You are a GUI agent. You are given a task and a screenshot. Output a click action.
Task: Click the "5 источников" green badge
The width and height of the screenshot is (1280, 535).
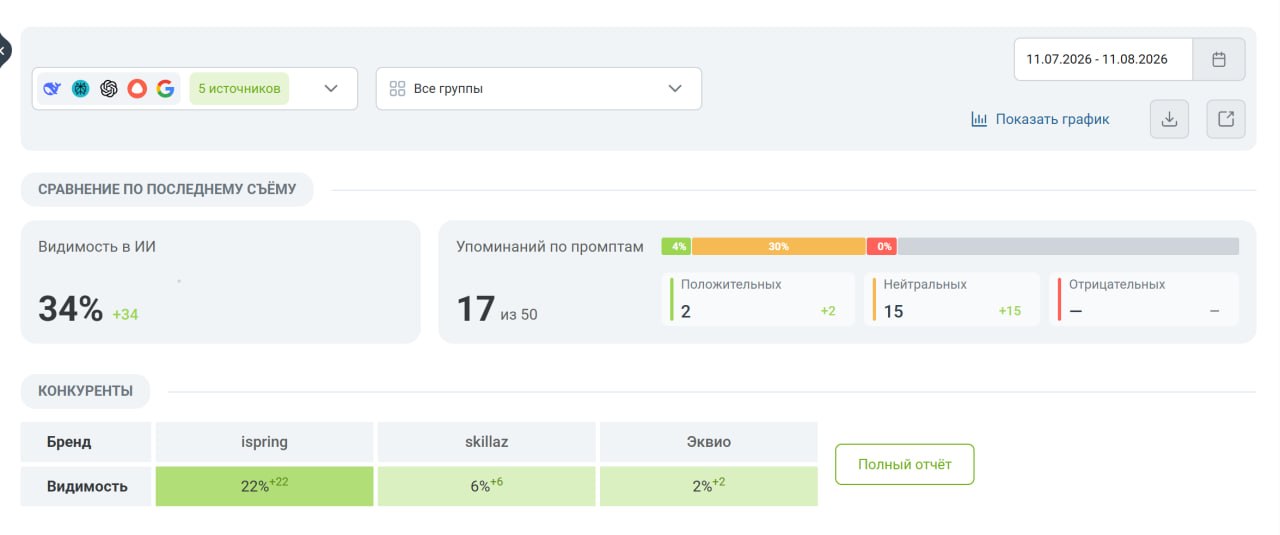(239, 88)
